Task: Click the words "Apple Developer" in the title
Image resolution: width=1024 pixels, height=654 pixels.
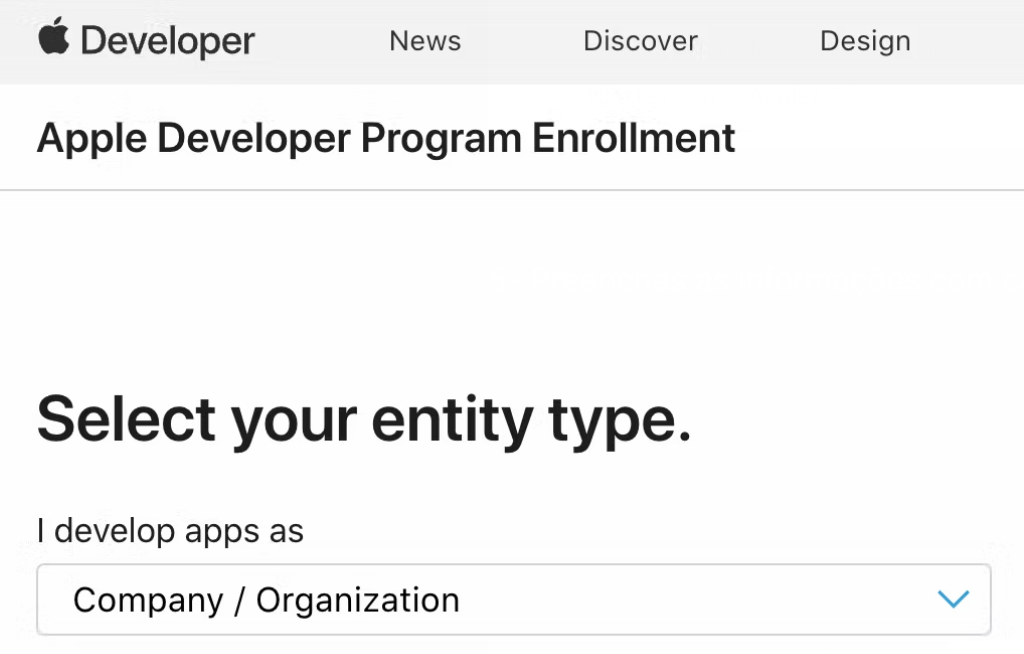Action: click(x=194, y=138)
